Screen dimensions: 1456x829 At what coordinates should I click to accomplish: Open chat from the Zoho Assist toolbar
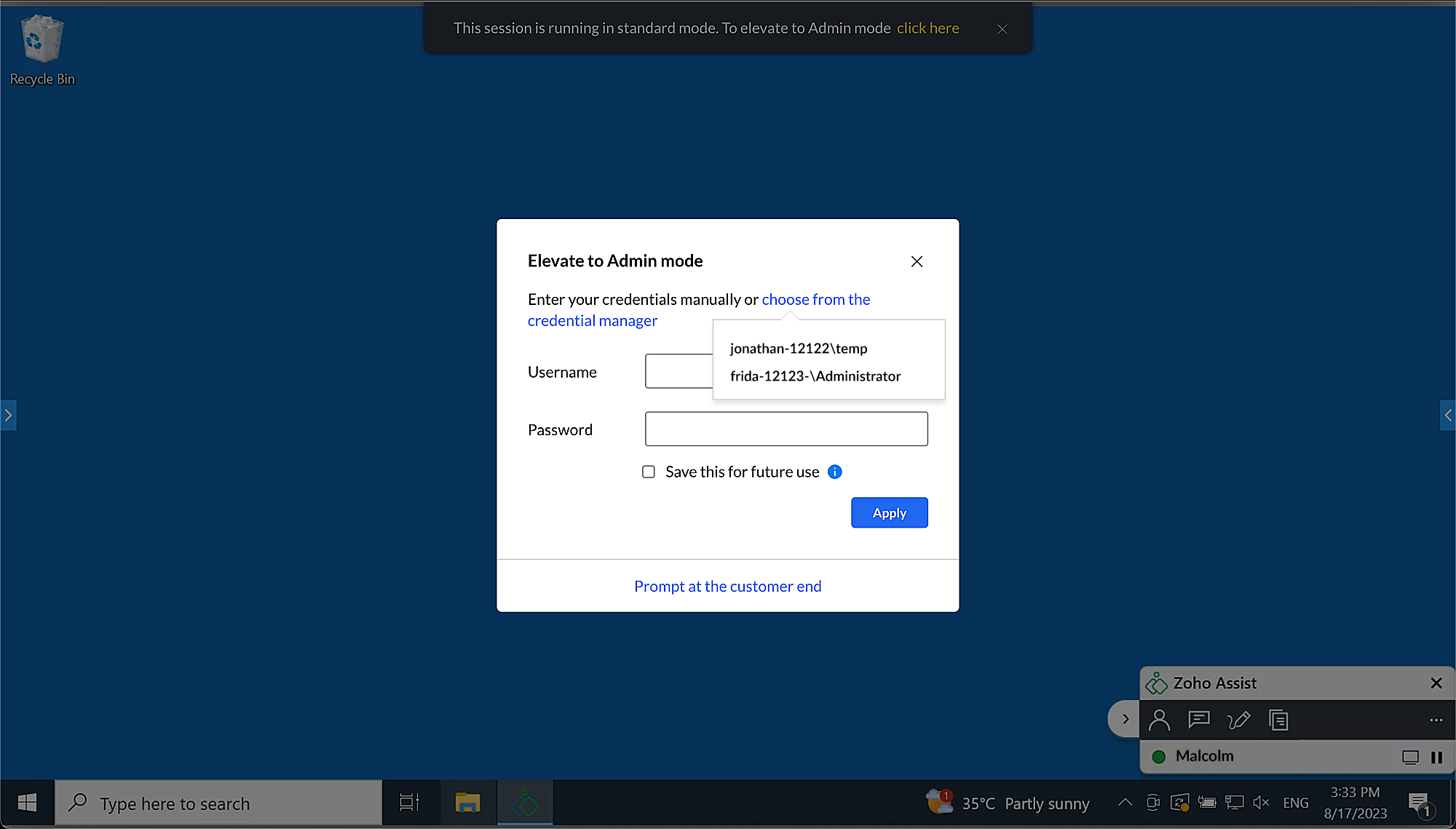coord(1198,720)
